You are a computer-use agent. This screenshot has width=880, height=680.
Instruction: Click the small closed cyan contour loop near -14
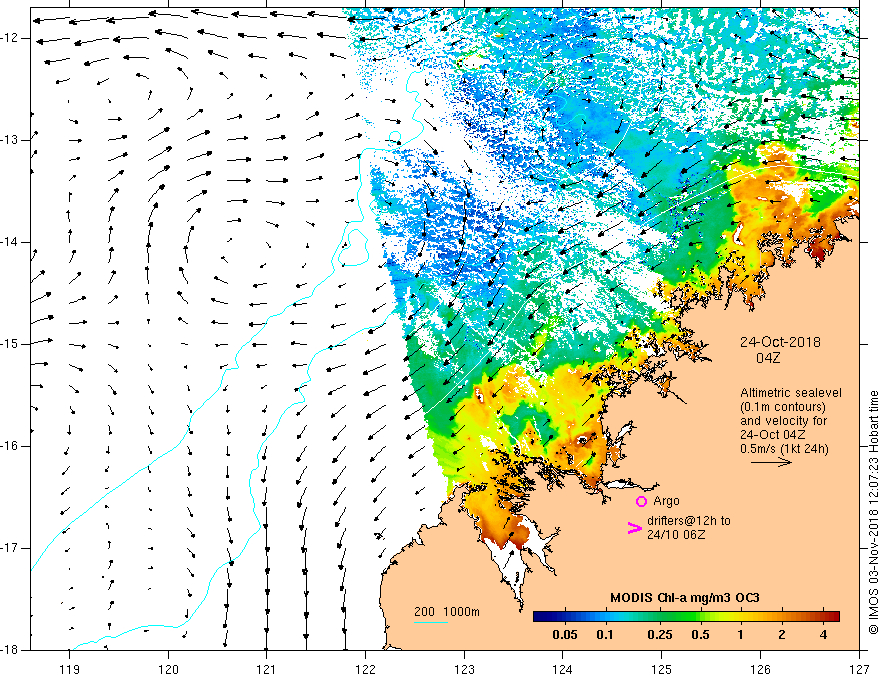tap(353, 247)
